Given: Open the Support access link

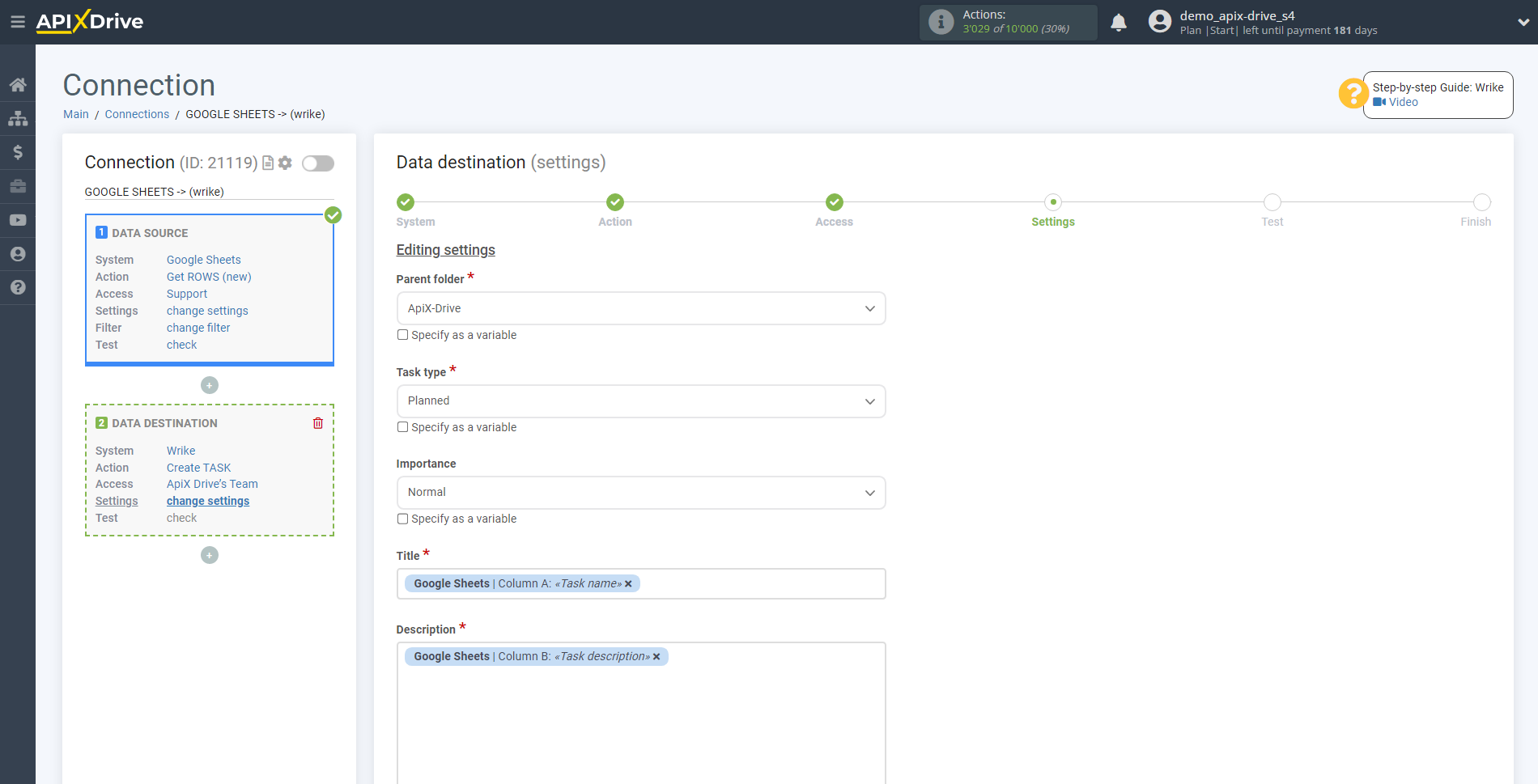Looking at the screenshot, I should (x=187, y=294).
